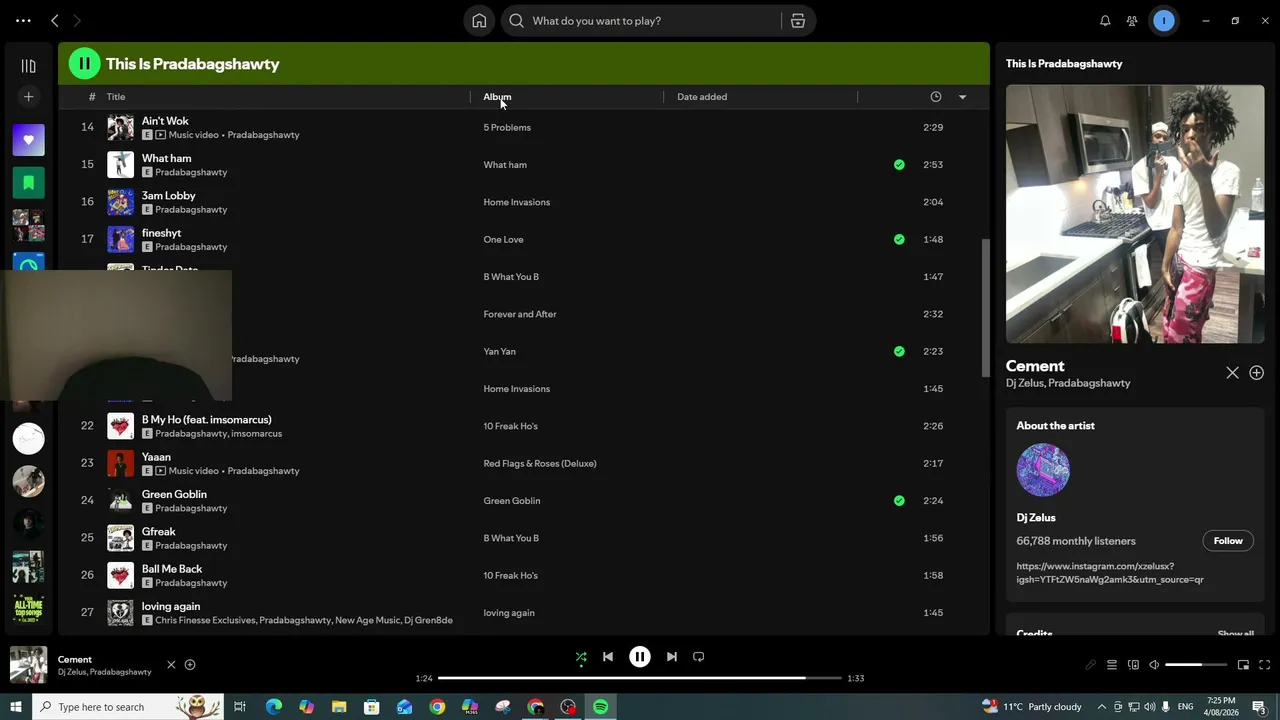Screen dimensions: 1280x720
Task: Sort tracks by the Album column
Action: click(x=497, y=97)
